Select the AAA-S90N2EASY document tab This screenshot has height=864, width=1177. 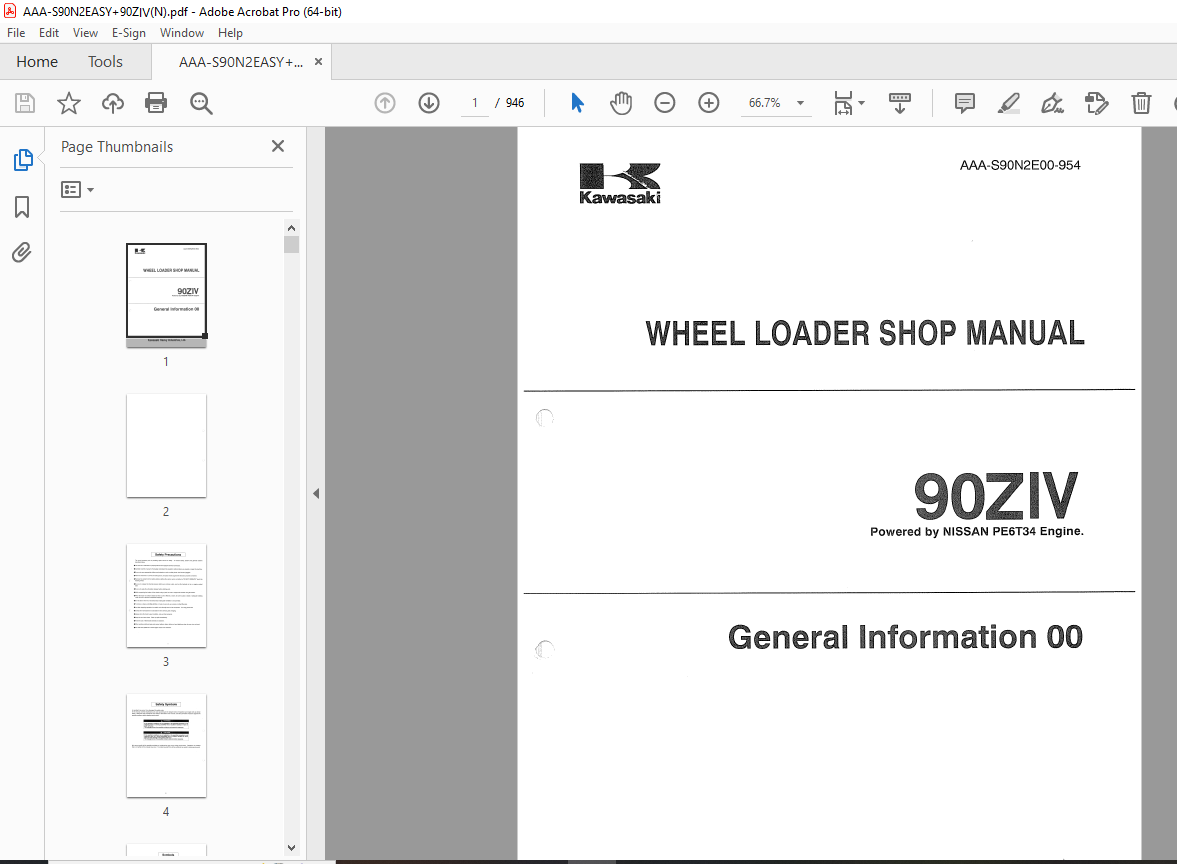(241, 62)
